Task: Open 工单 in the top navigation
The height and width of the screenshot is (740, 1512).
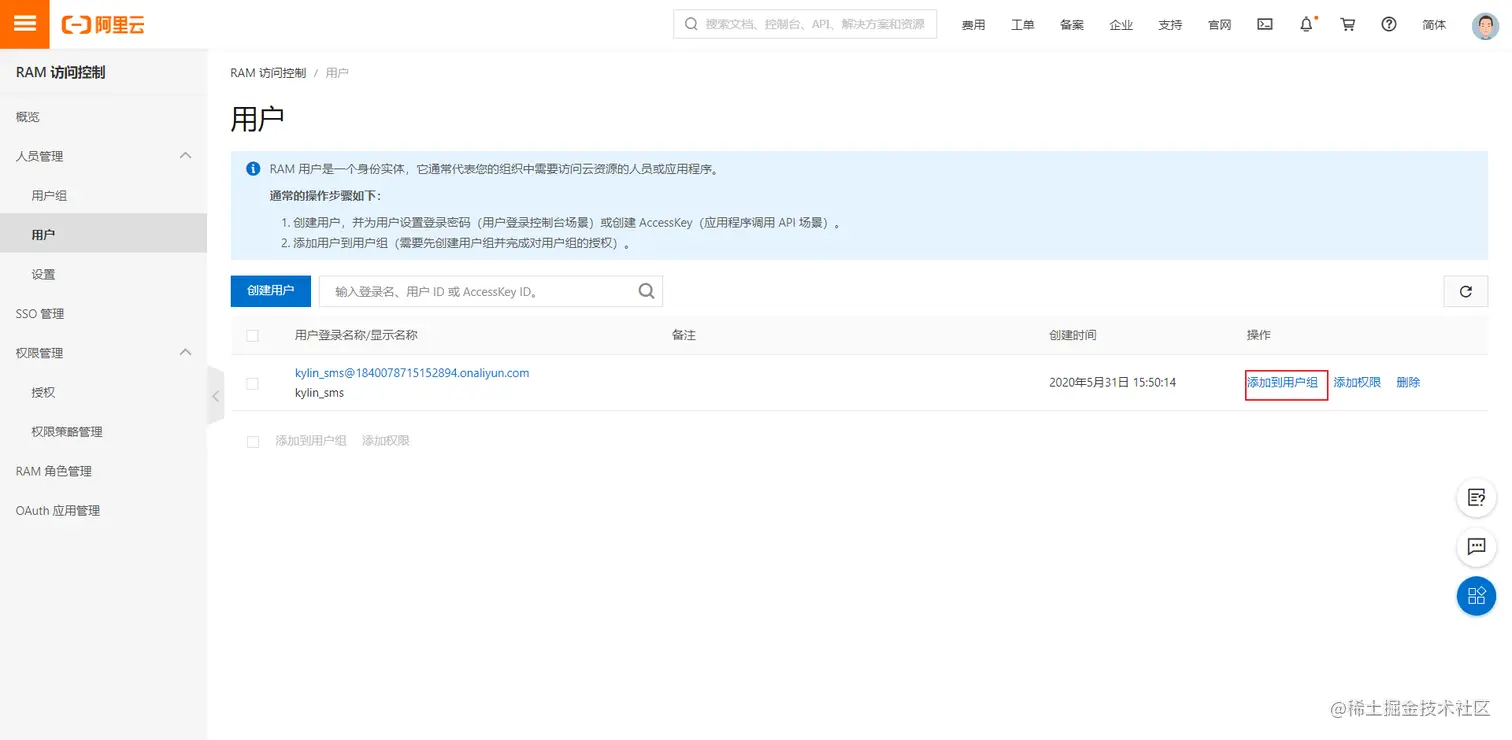Action: pos(1022,25)
